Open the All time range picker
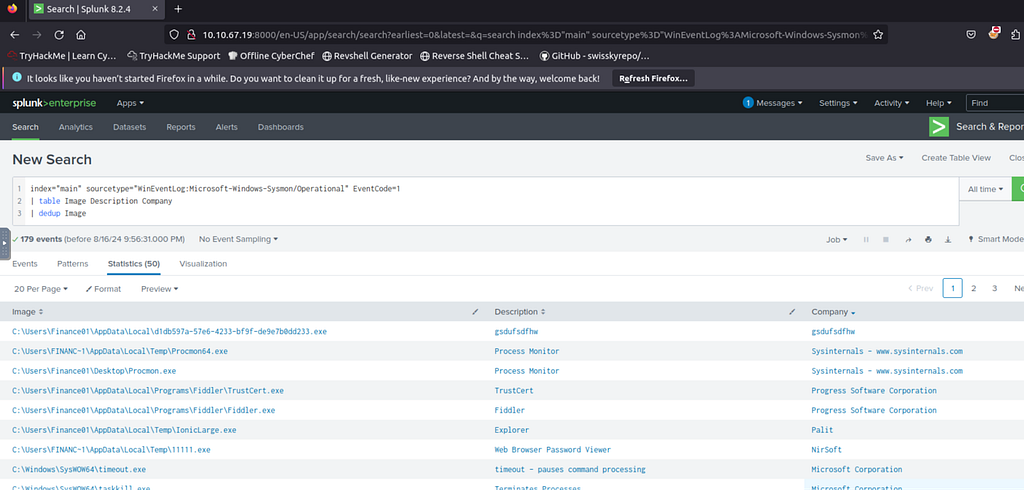Viewport: 1024px width, 490px height. tap(985, 189)
